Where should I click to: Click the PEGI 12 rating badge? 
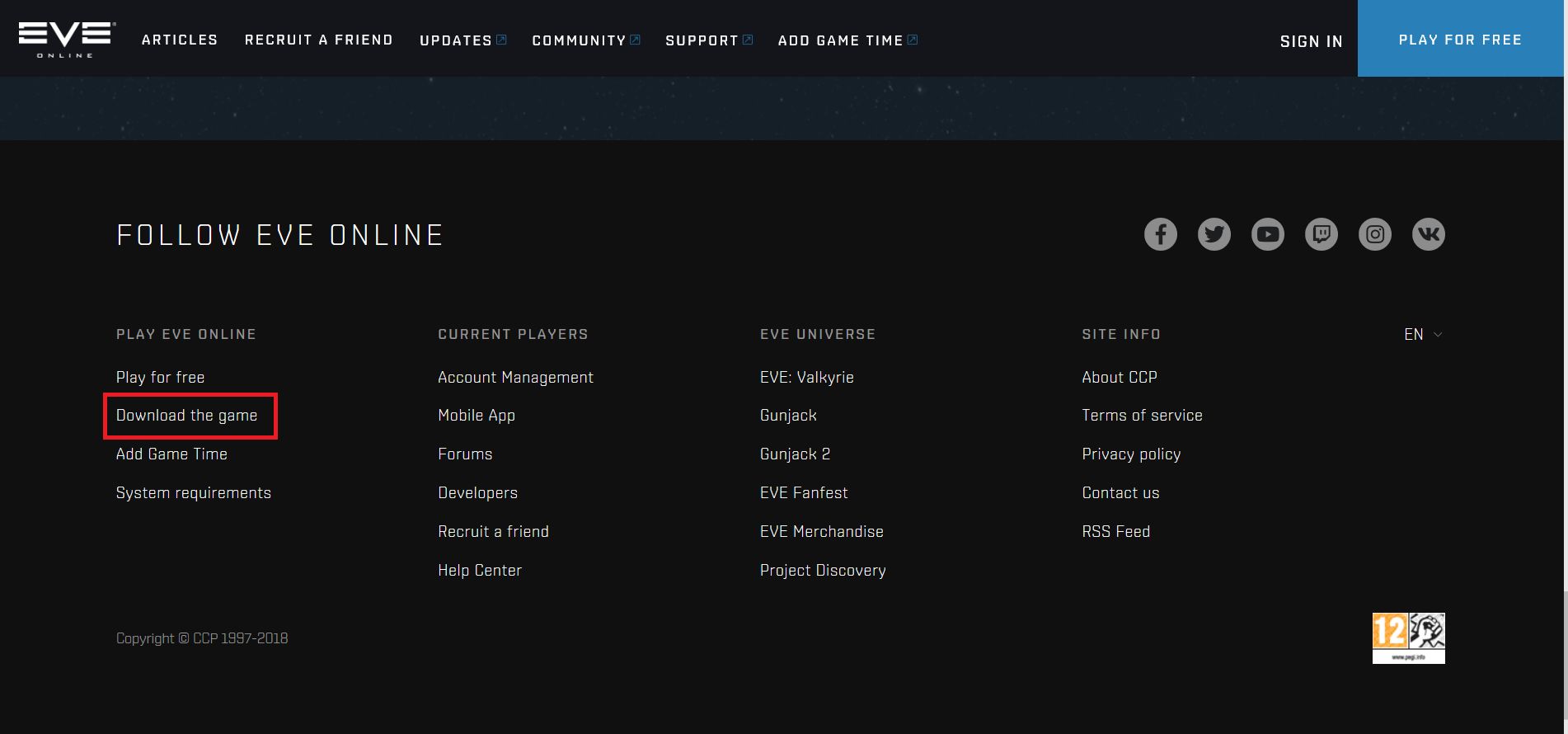(1409, 638)
